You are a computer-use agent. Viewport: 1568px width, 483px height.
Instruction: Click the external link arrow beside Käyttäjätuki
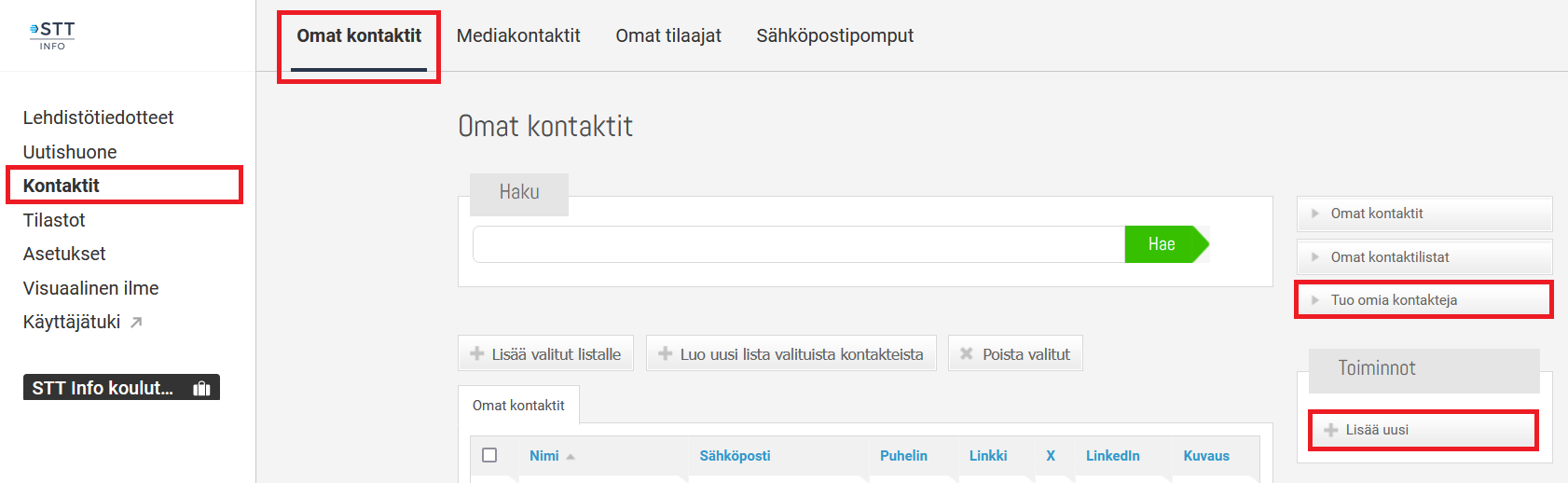coord(136,323)
